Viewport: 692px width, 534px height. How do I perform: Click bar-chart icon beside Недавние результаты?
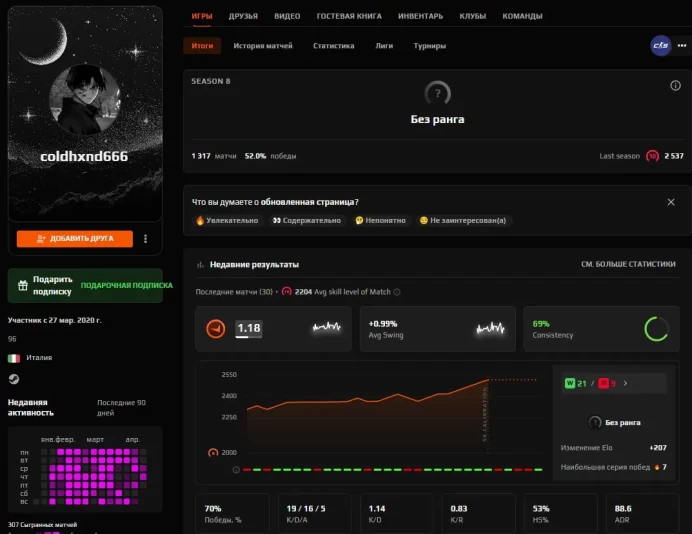tap(200, 265)
